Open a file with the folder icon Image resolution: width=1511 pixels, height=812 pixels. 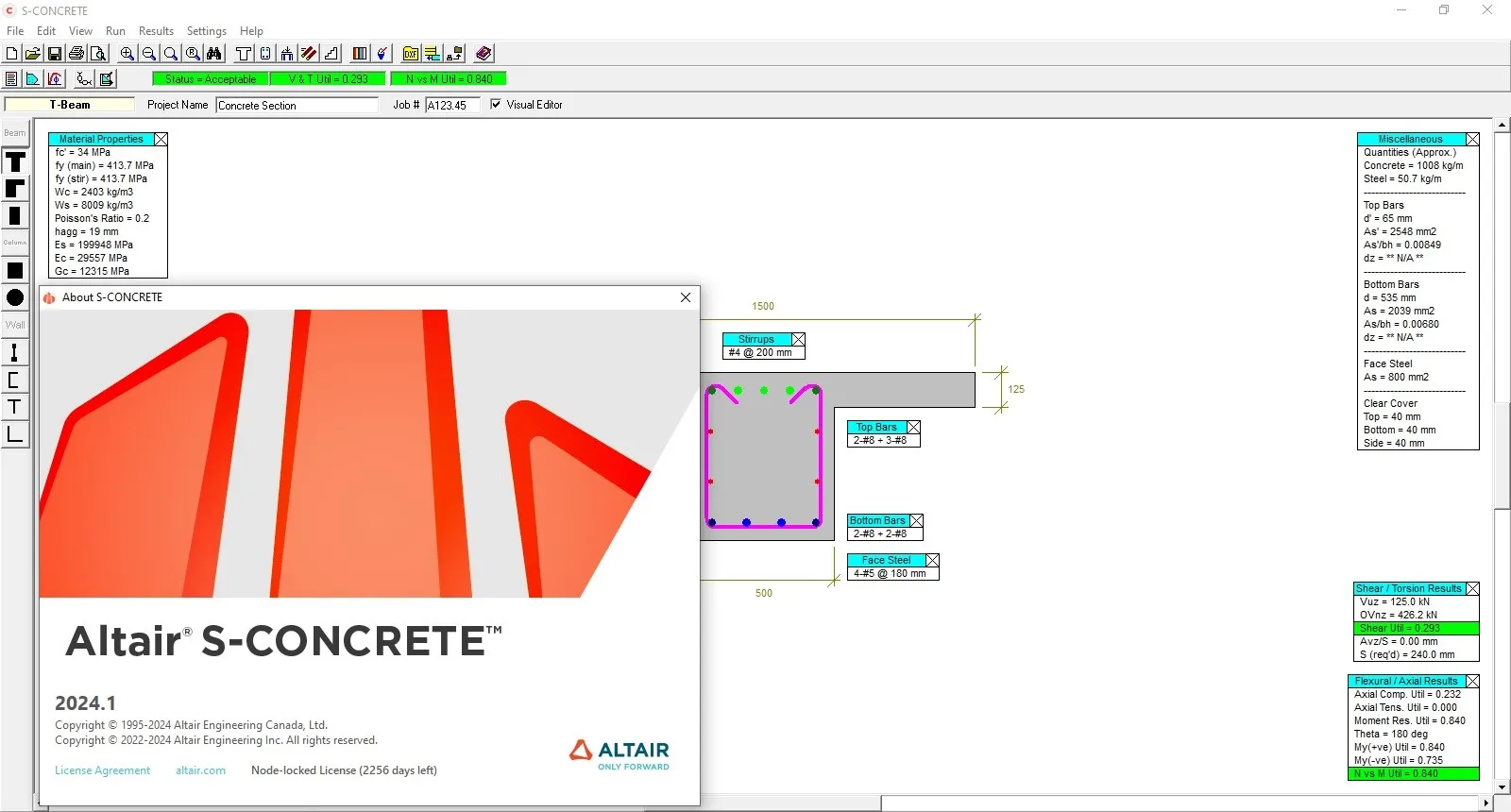coord(33,54)
